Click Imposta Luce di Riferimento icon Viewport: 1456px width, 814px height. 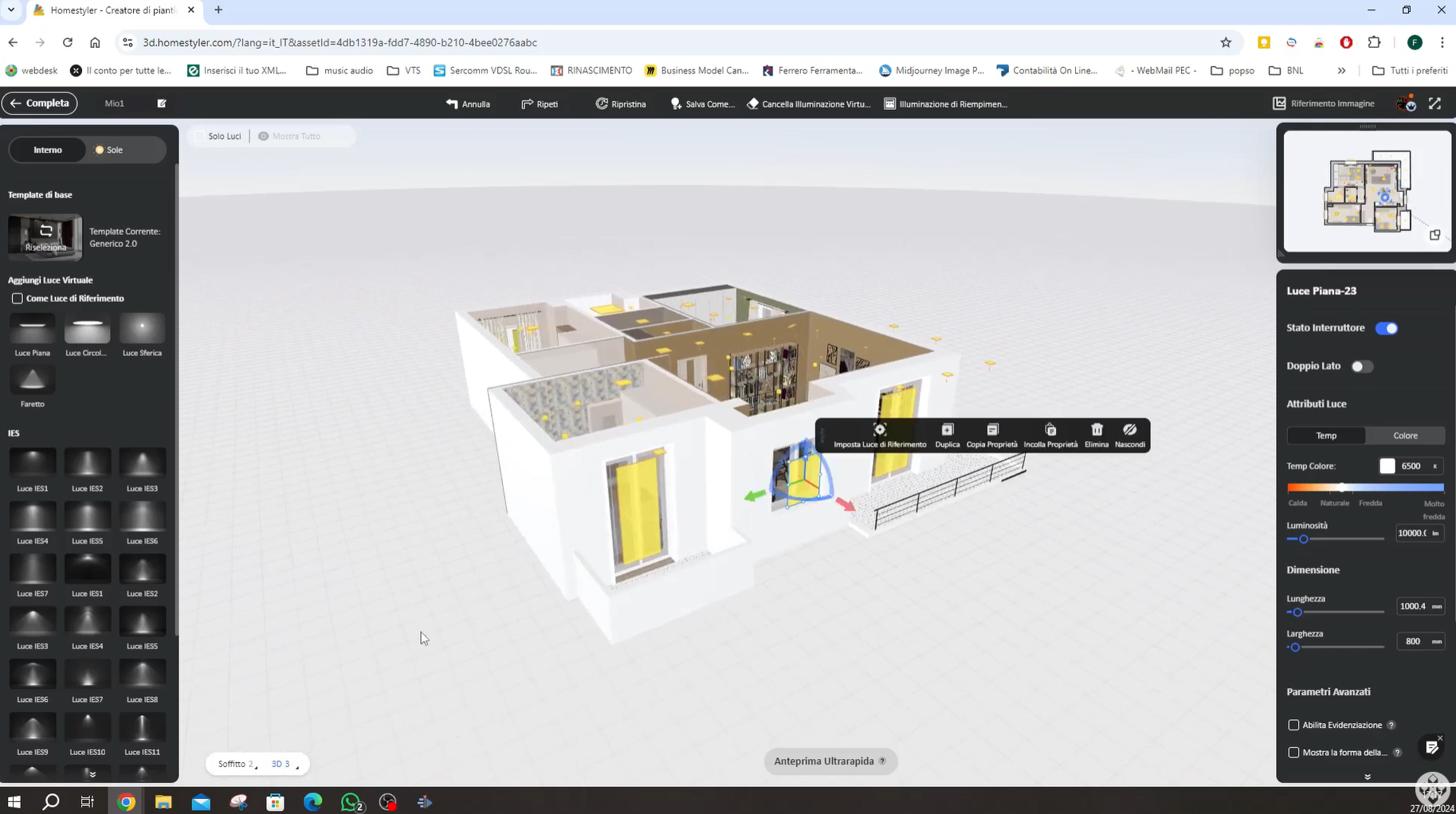(x=880, y=430)
